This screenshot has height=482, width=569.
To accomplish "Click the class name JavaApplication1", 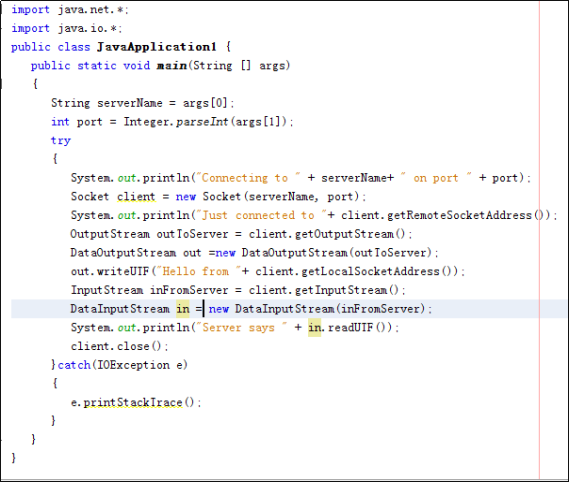I will [157, 47].
